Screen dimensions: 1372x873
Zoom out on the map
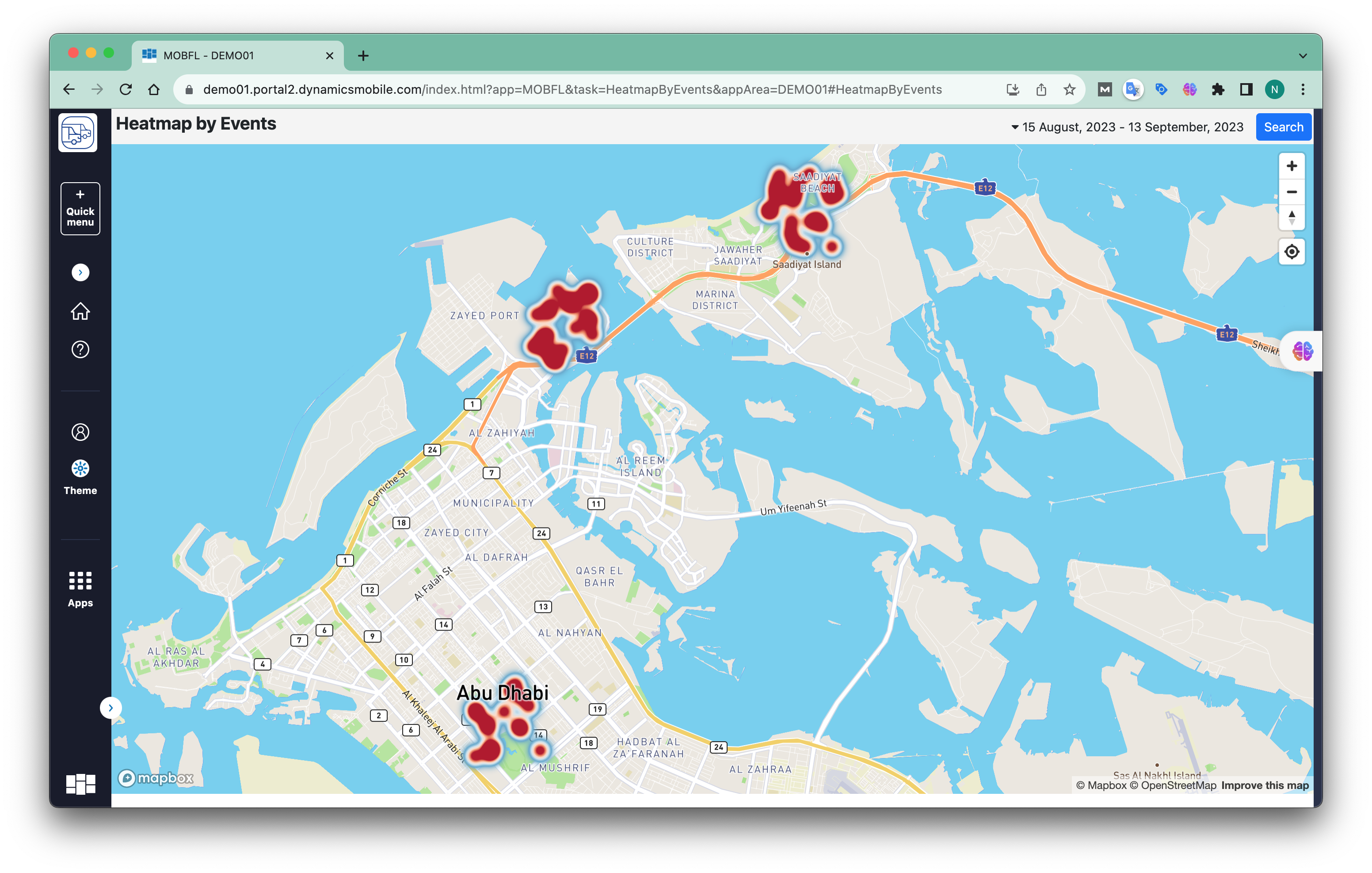pos(1291,191)
